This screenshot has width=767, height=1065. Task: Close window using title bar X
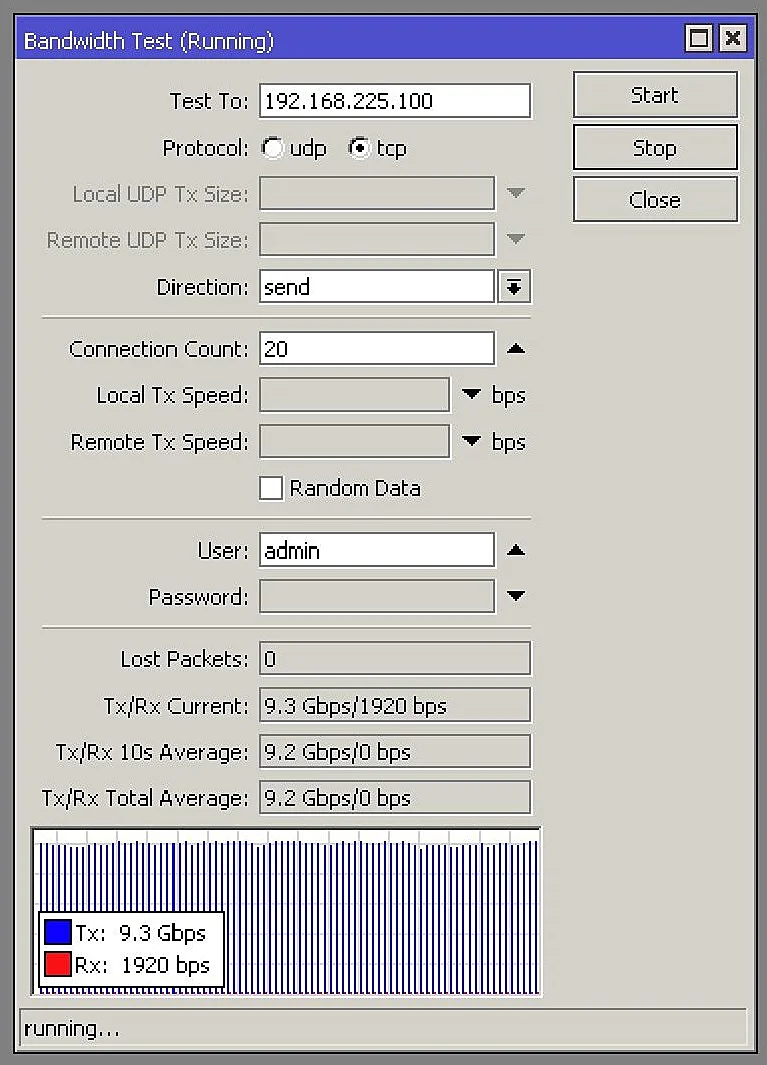tap(733, 40)
